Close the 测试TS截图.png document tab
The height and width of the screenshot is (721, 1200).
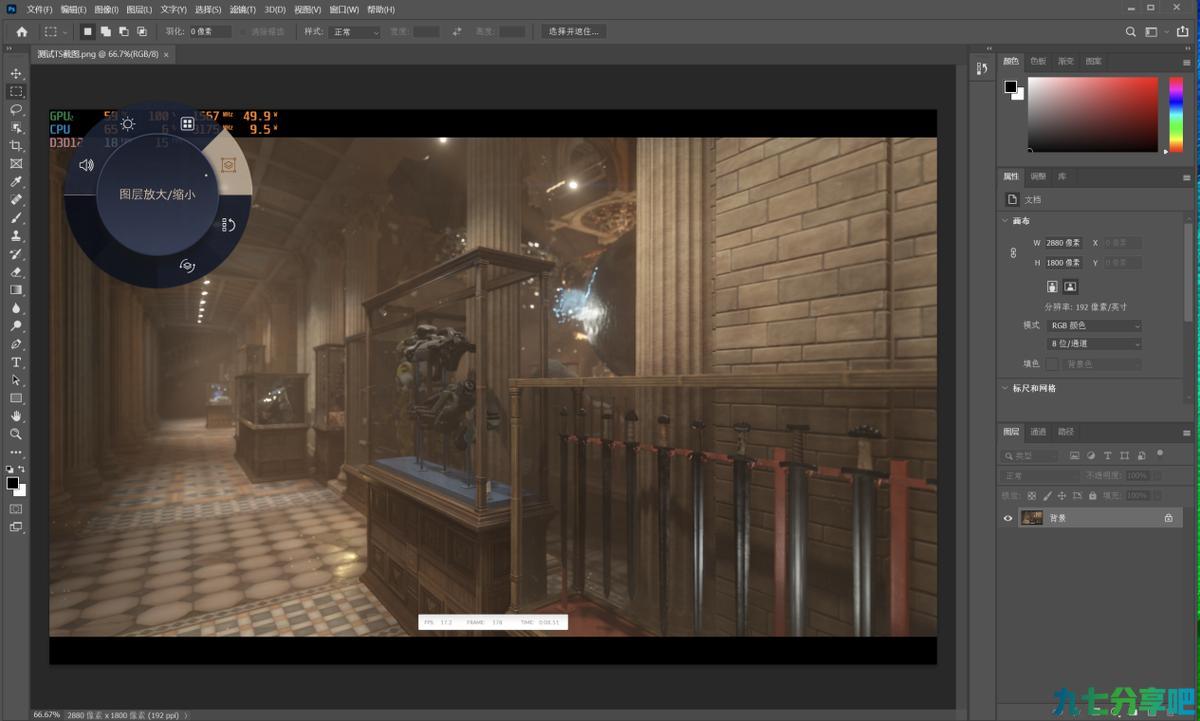(x=166, y=54)
